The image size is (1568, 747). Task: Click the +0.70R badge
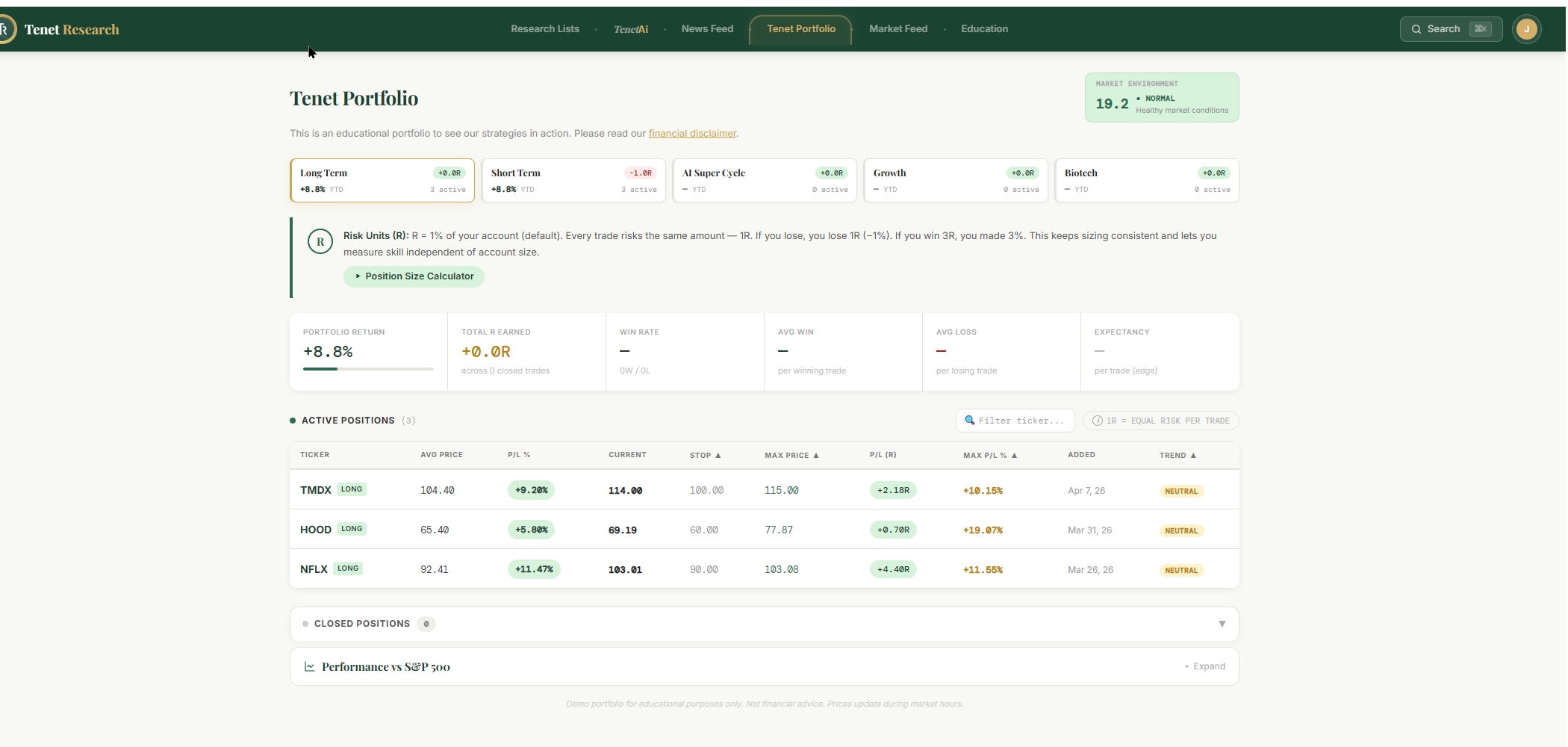[x=893, y=530]
